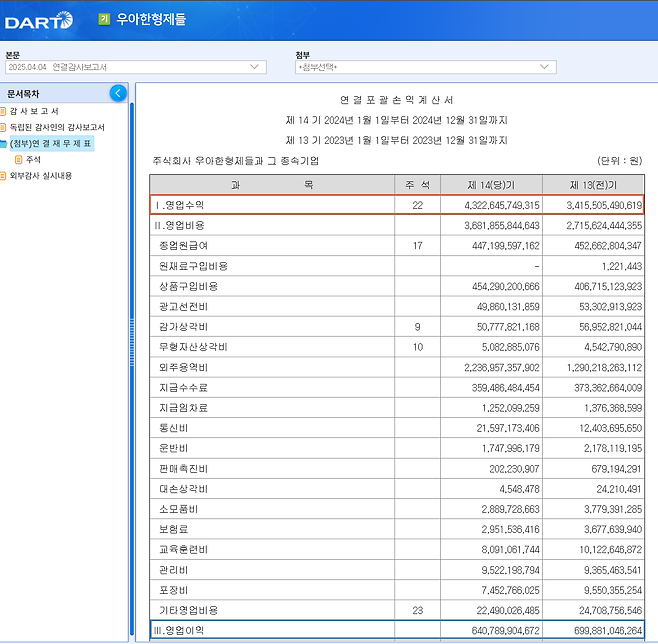Click the Ⅱ.영업비용 row label
Viewport: 658px width, 644px height.
tap(179, 226)
